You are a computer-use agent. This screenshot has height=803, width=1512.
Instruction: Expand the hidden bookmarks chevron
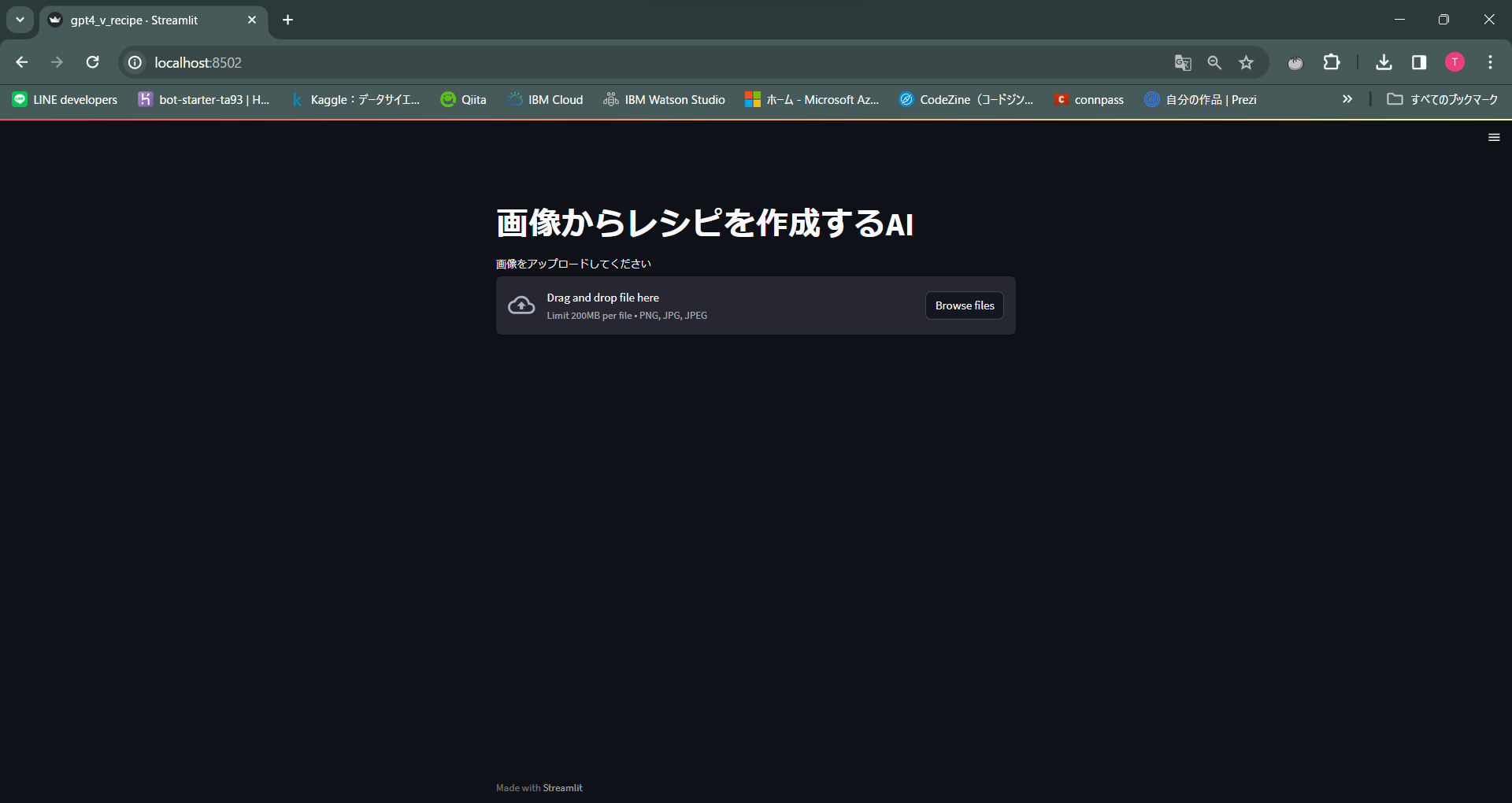(1347, 99)
